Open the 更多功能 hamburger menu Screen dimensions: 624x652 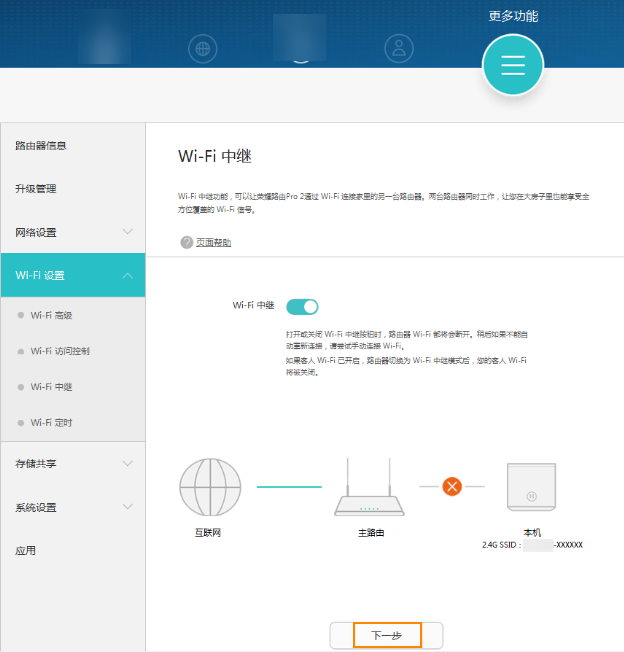point(513,65)
